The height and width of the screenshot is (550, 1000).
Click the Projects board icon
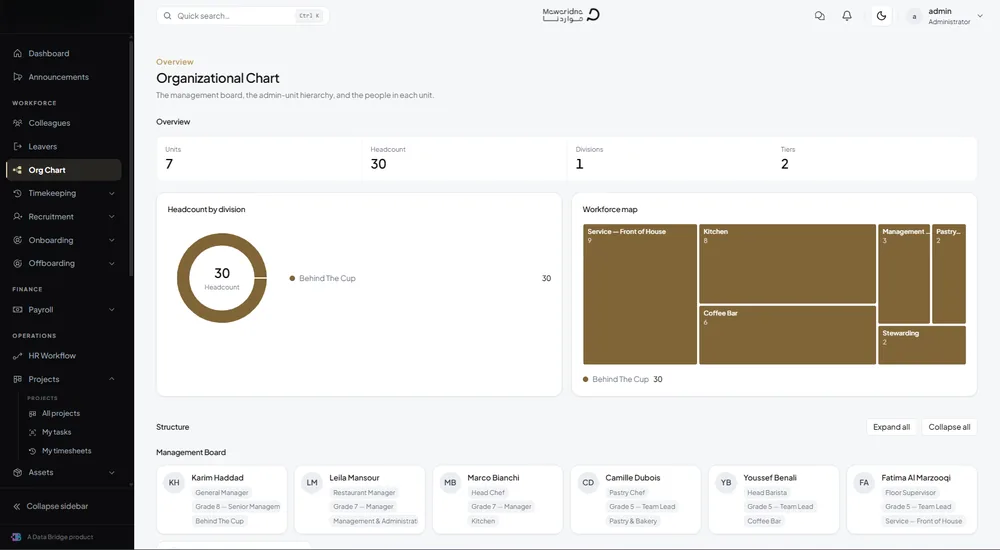click(17, 380)
